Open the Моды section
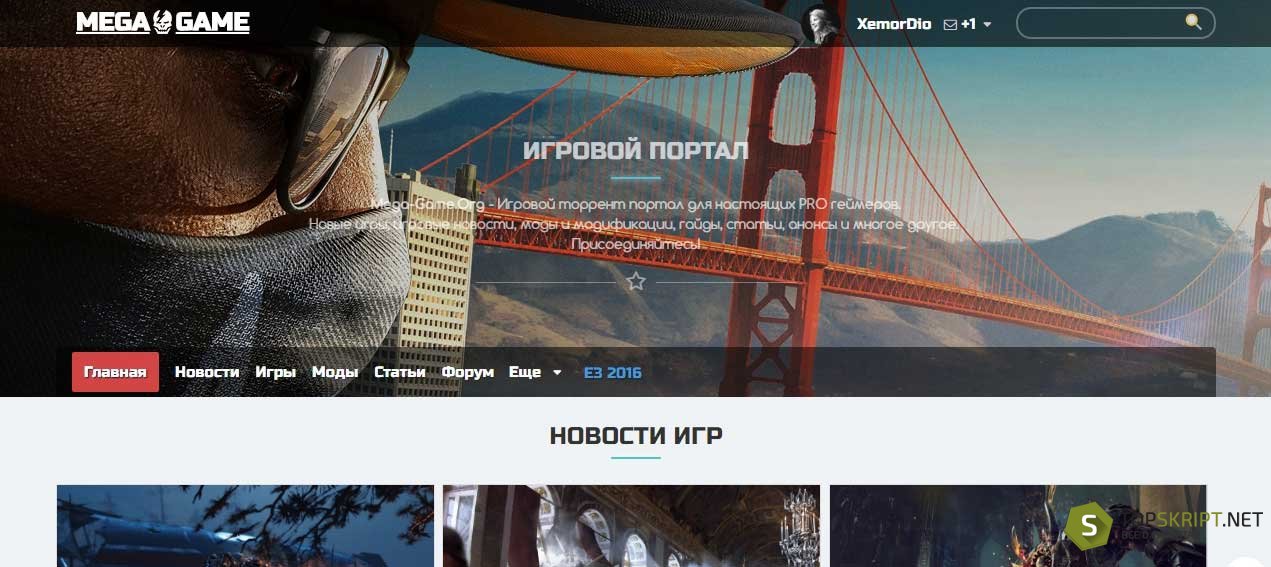 pyautogui.click(x=335, y=372)
